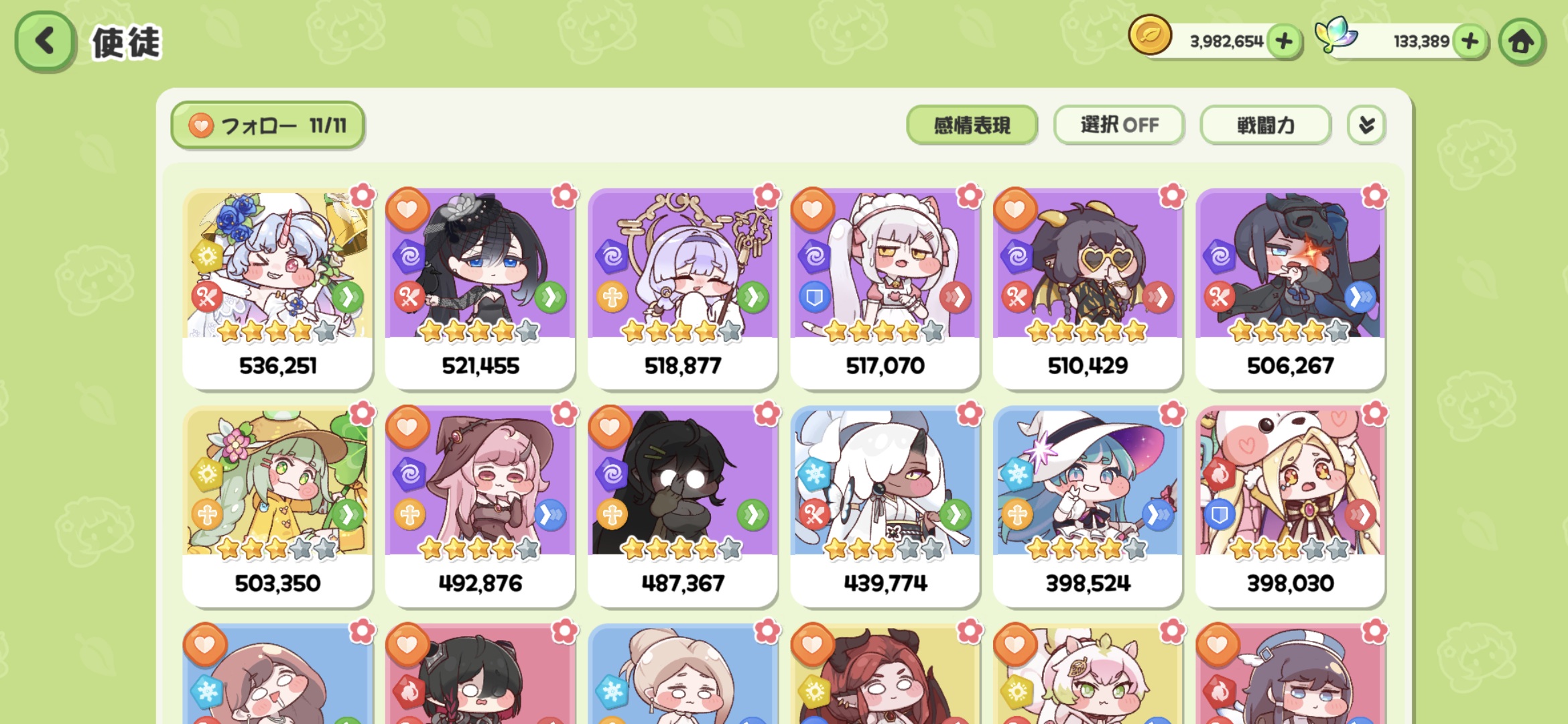This screenshot has height=724, width=1568.
Task: Toggle follow heart on the 521,455 card
Action: coord(407,209)
